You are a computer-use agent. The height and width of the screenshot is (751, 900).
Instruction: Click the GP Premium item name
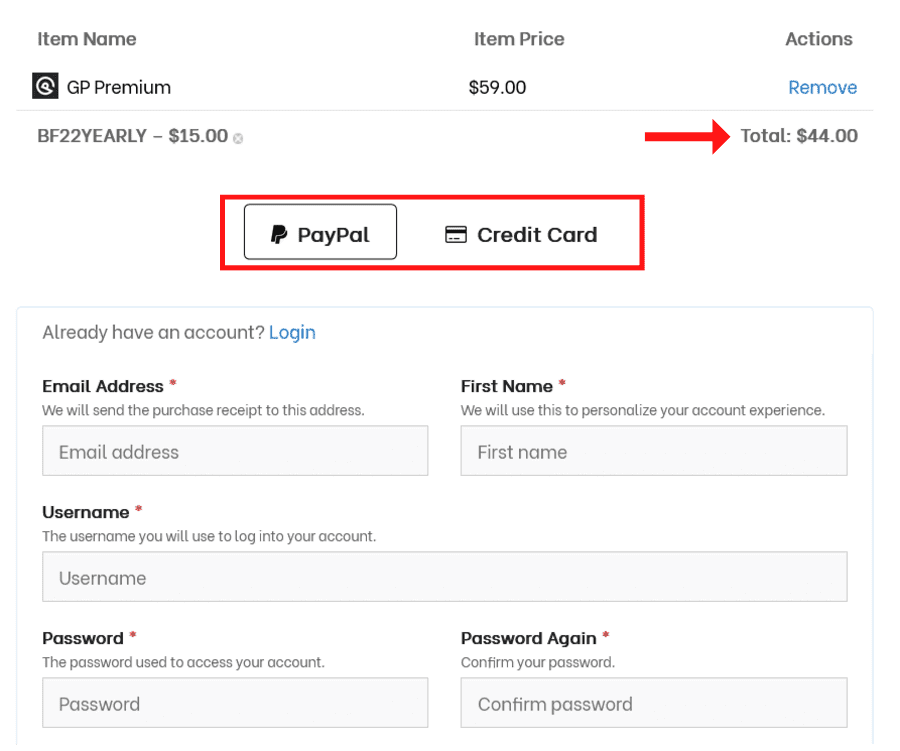tap(119, 87)
